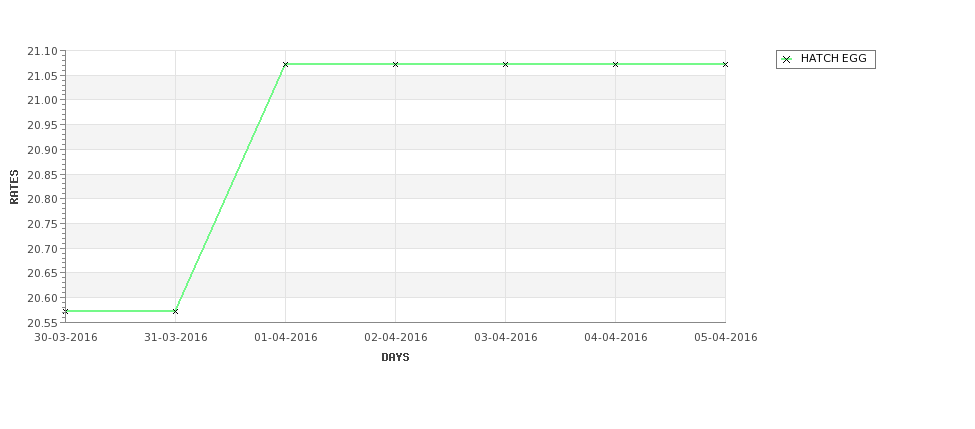Image resolution: width=975 pixels, height=429 pixels.
Task: Click the 05-04-2016 x-axis label
Action: pyautogui.click(x=726, y=338)
